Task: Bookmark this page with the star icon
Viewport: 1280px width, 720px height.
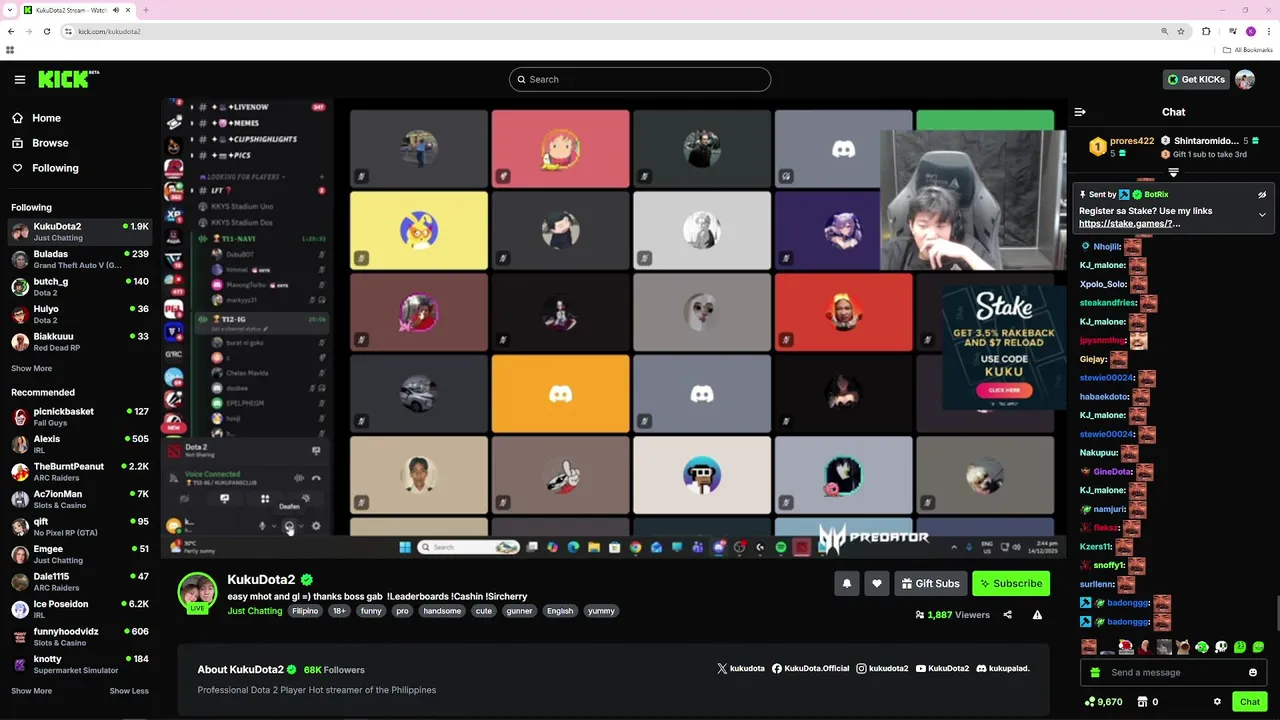Action: pyautogui.click(x=1181, y=31)
